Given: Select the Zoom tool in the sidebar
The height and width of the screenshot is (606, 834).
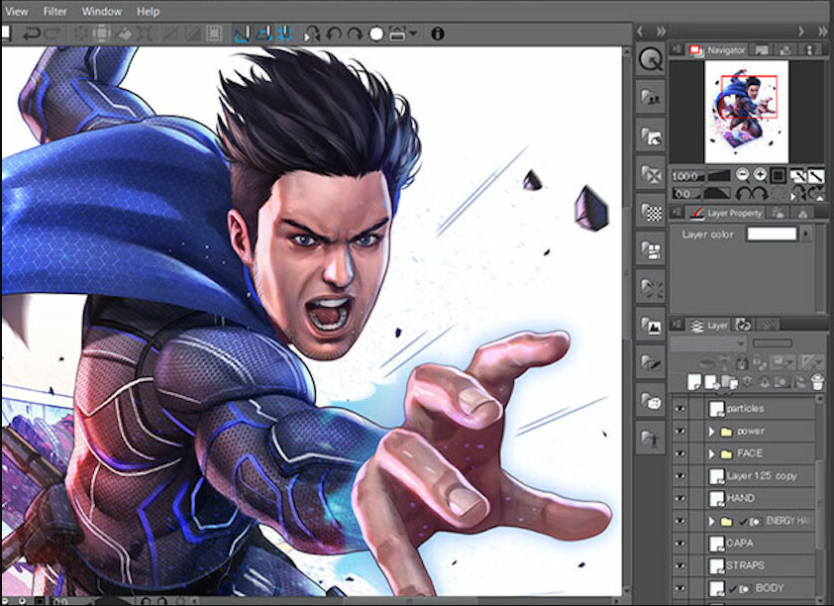Looking at the screenshot, I should (651, 58).
